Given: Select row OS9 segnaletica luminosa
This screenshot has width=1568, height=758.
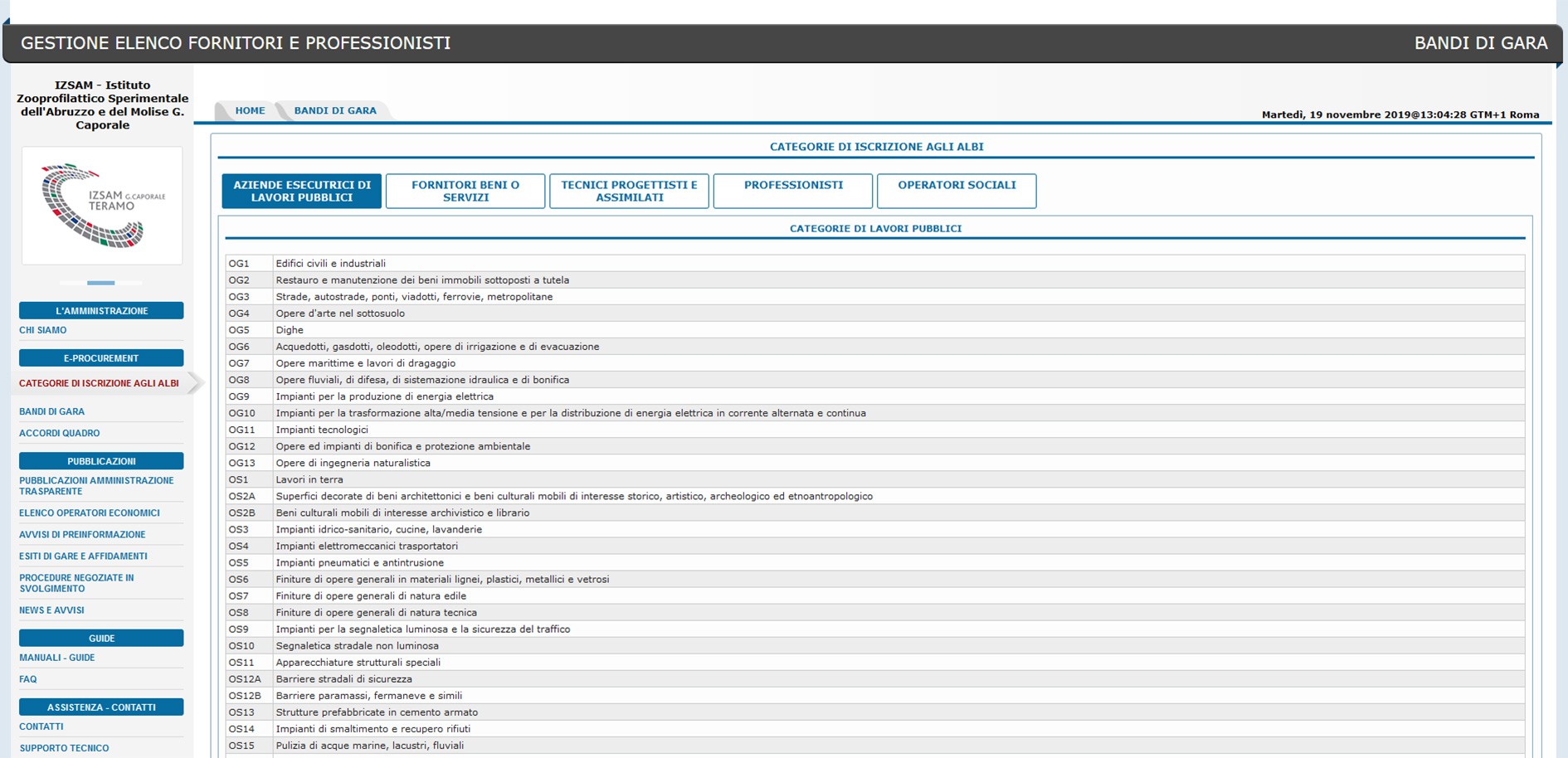Looking at the screenshot, I should (x=875, y=628).
